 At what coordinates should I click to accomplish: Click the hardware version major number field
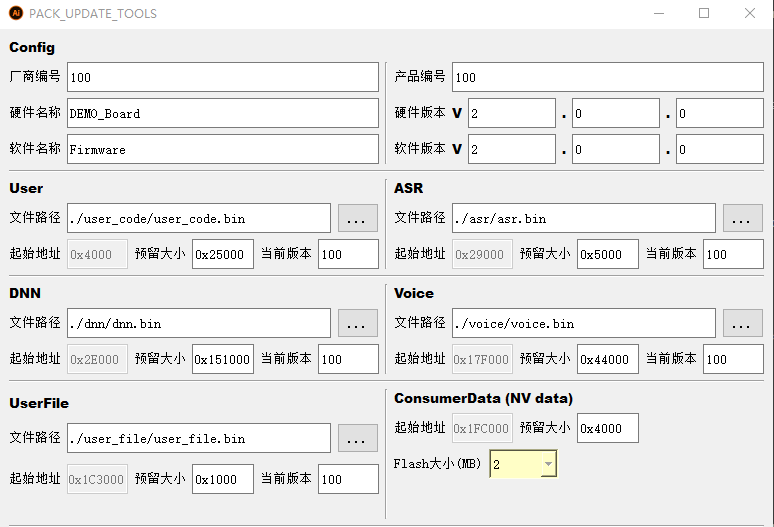[x=510, y=113]
